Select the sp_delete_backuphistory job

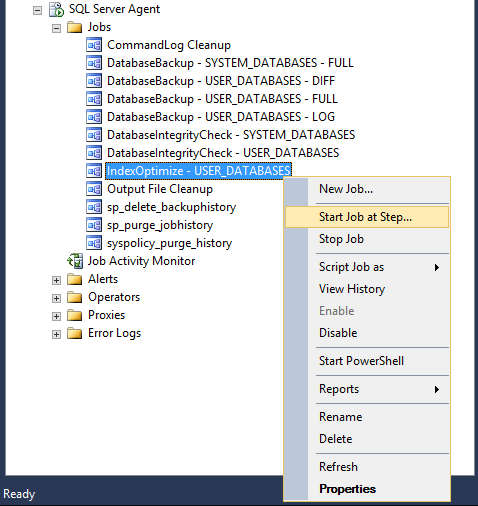pos(171,207)
